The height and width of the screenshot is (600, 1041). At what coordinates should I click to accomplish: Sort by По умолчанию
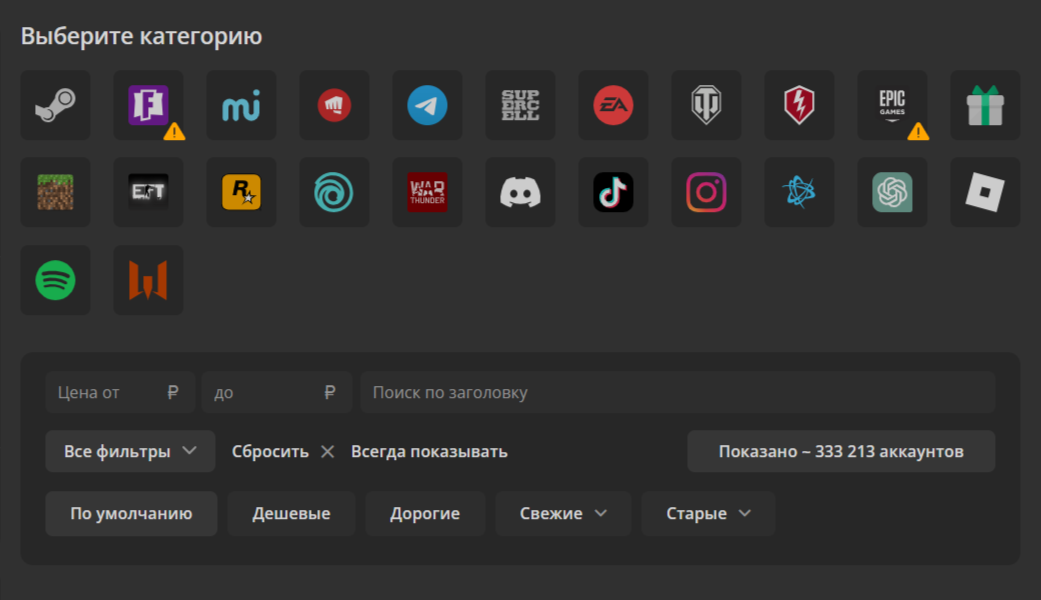[131, 513]
